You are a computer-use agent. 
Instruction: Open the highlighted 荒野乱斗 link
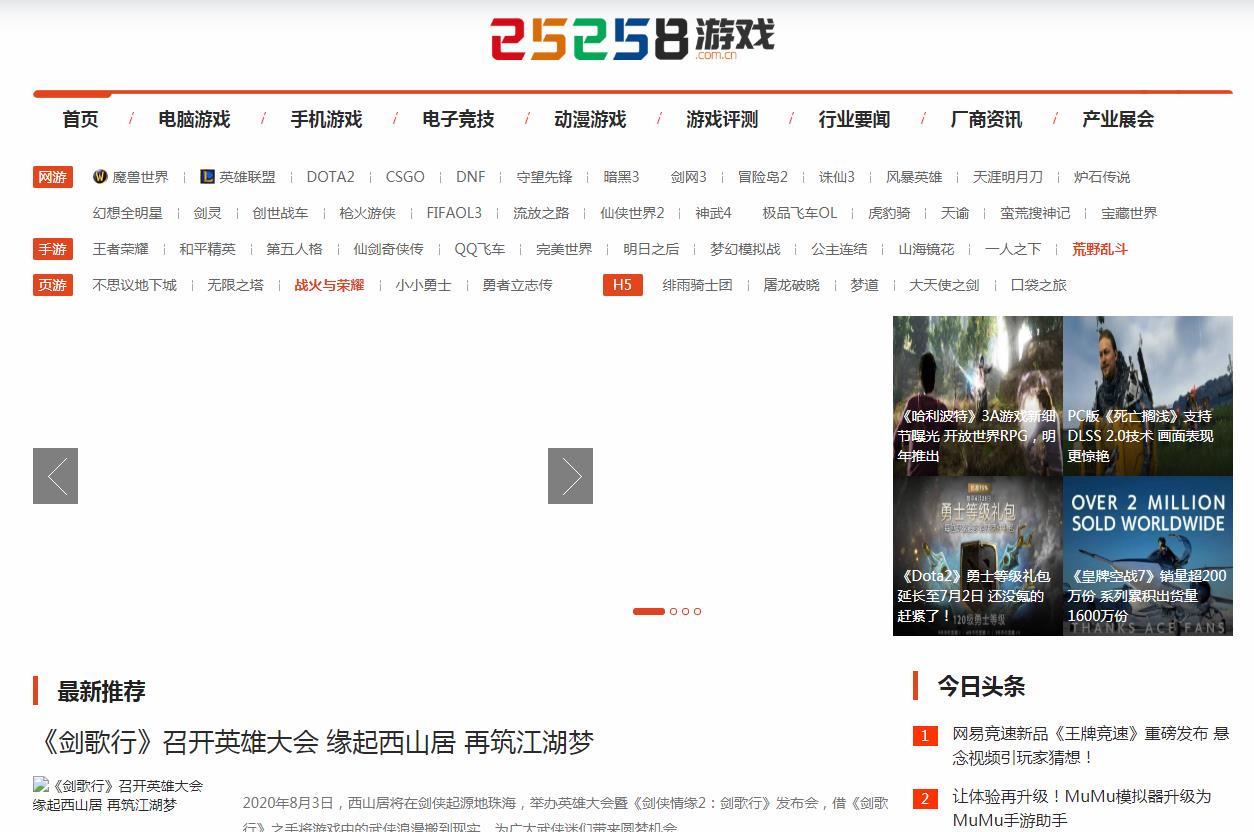pyautogui.click(x=1100, y=249)
